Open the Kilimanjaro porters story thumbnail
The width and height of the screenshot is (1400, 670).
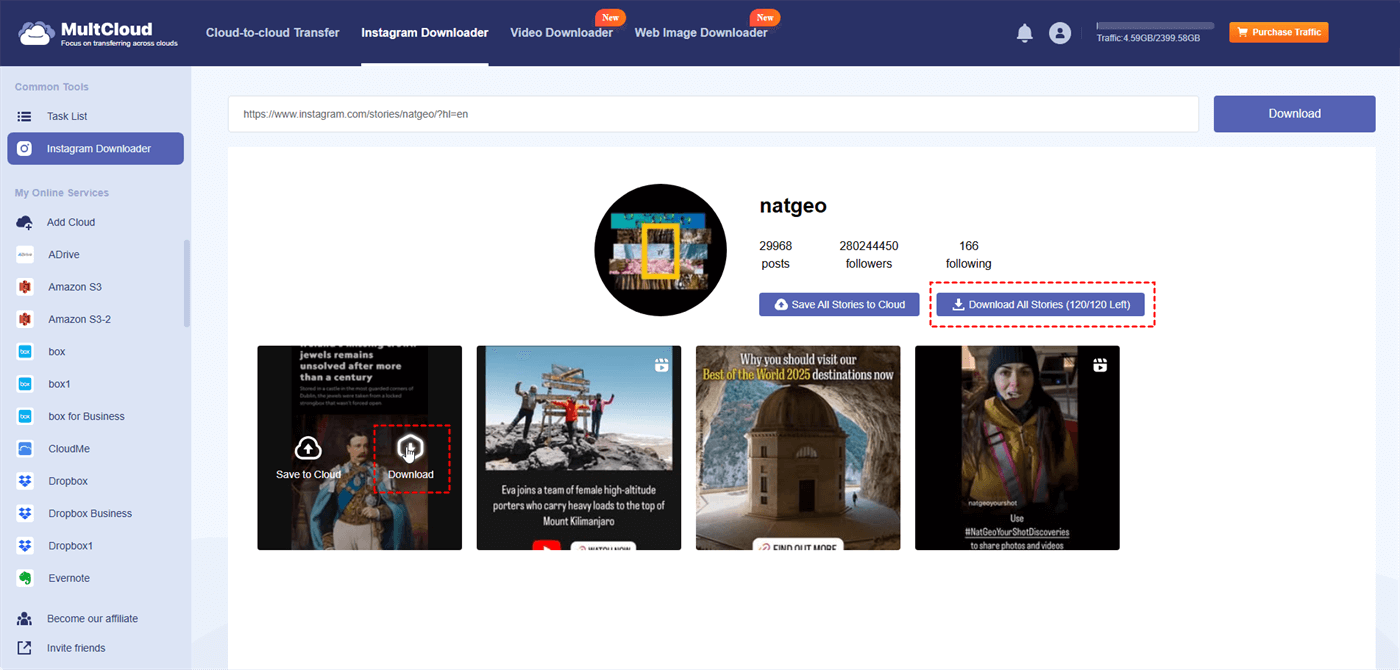click(x=579, y=448)
